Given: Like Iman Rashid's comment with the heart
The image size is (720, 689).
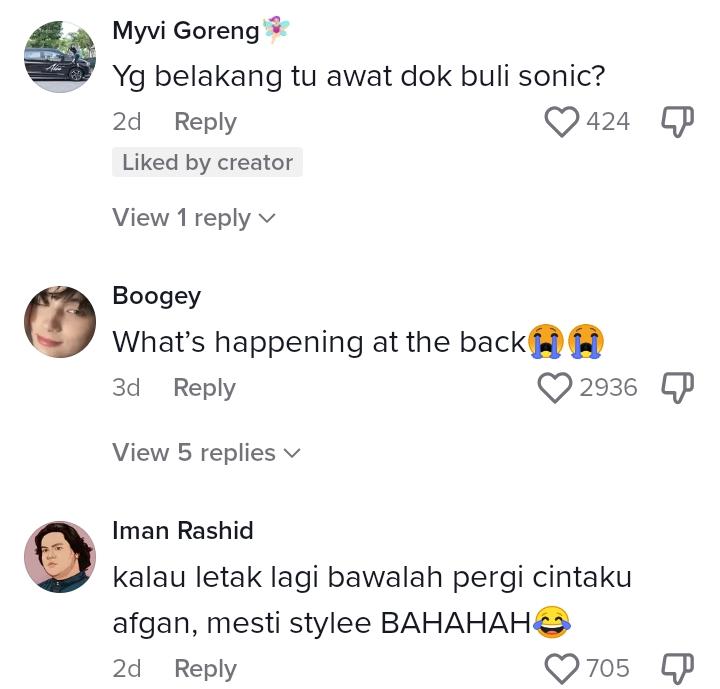Looking at the screenshot, I should [562, 668].
